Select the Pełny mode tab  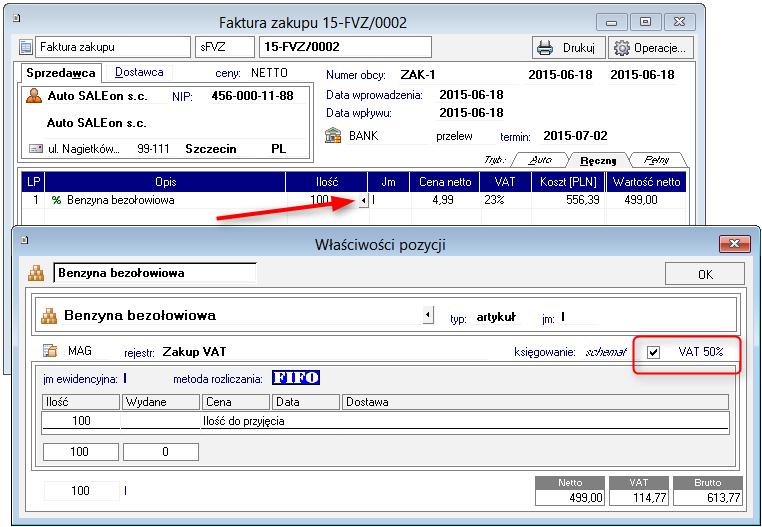657,160
